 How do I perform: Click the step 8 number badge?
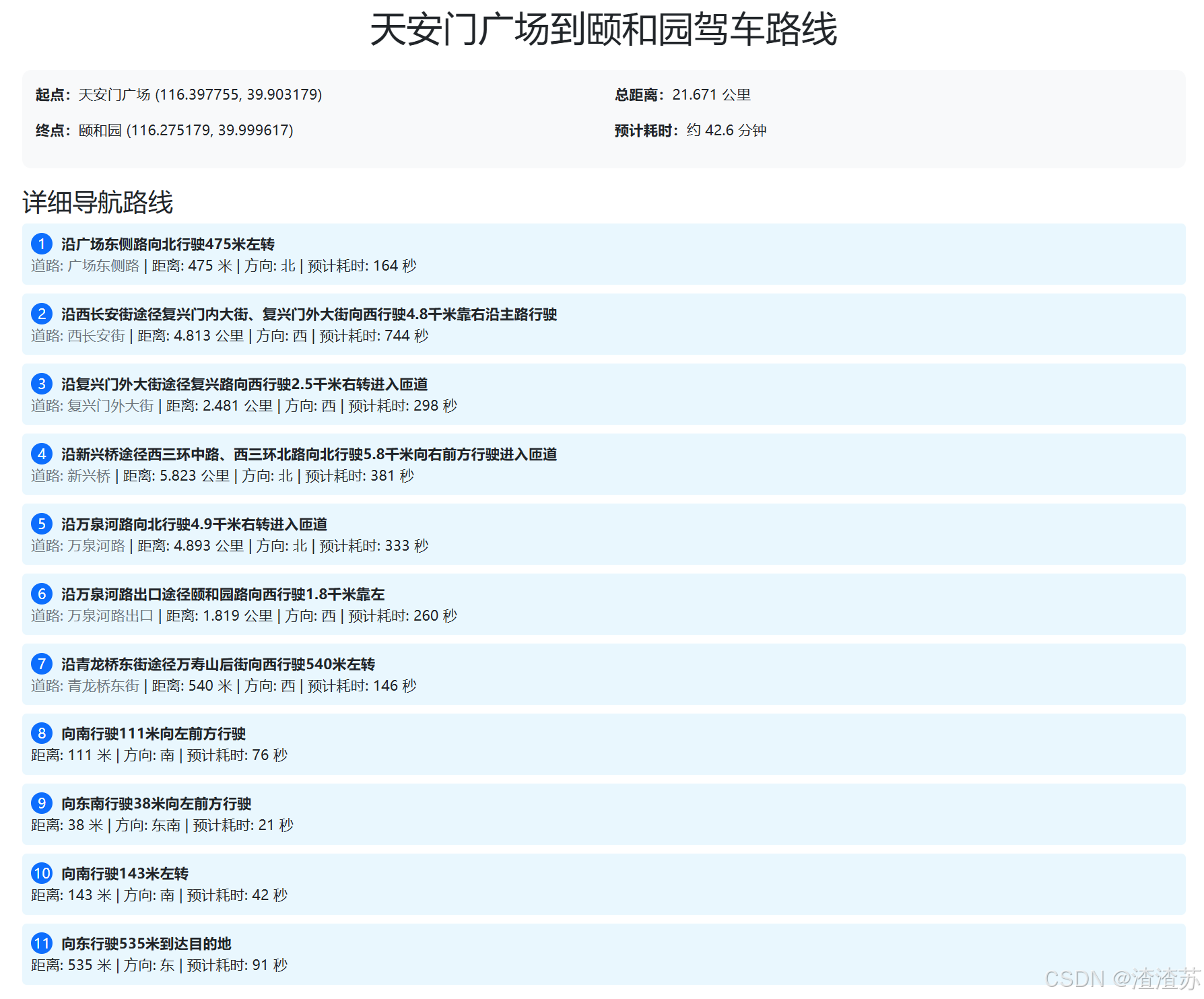coord(42,733)
